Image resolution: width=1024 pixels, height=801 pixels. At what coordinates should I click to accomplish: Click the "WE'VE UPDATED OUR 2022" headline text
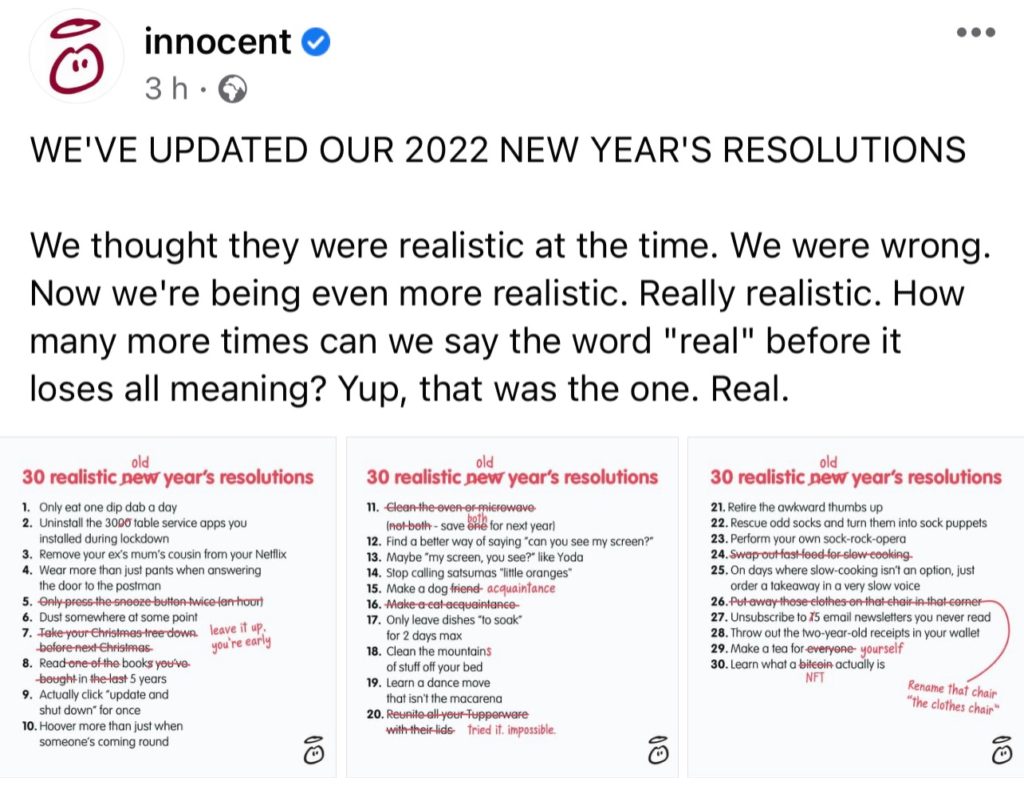(x=498, y=150)
